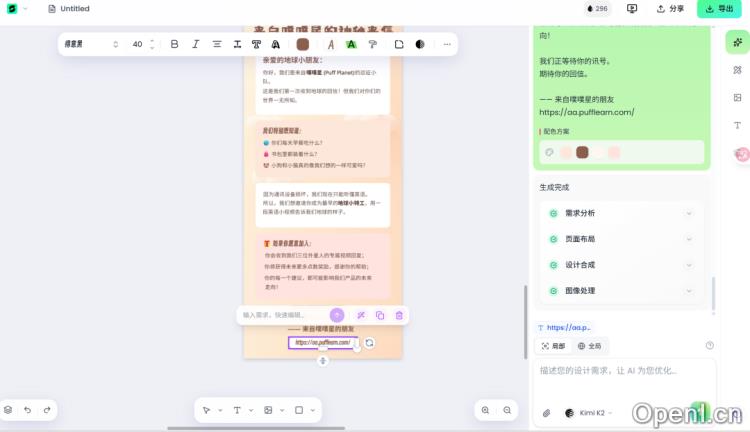Open text outline stroke icon
Image resolution: width=750 pixels, height=432 pixels.
[x=276, y=44]
